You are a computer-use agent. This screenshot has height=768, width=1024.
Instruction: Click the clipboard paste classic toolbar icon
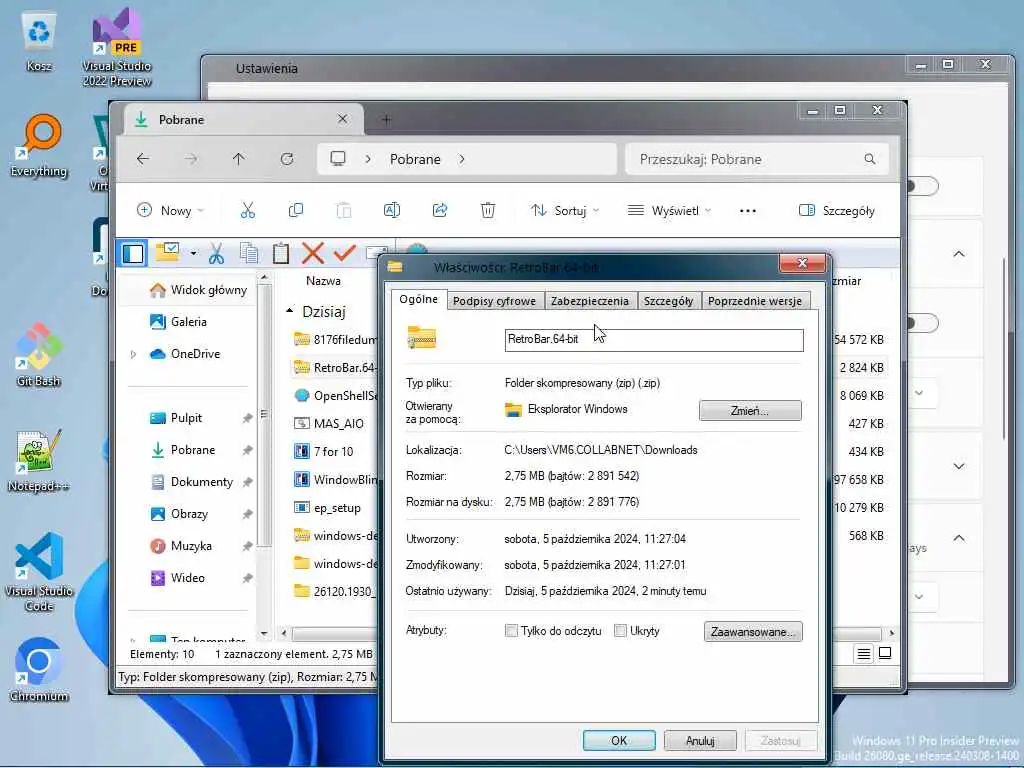coord(281,253)
